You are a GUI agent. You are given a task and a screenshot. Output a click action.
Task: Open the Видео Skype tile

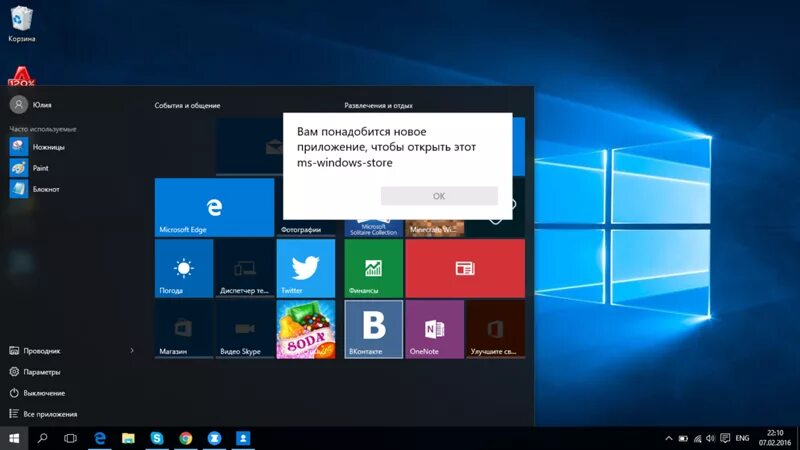[x=245, y=329]
